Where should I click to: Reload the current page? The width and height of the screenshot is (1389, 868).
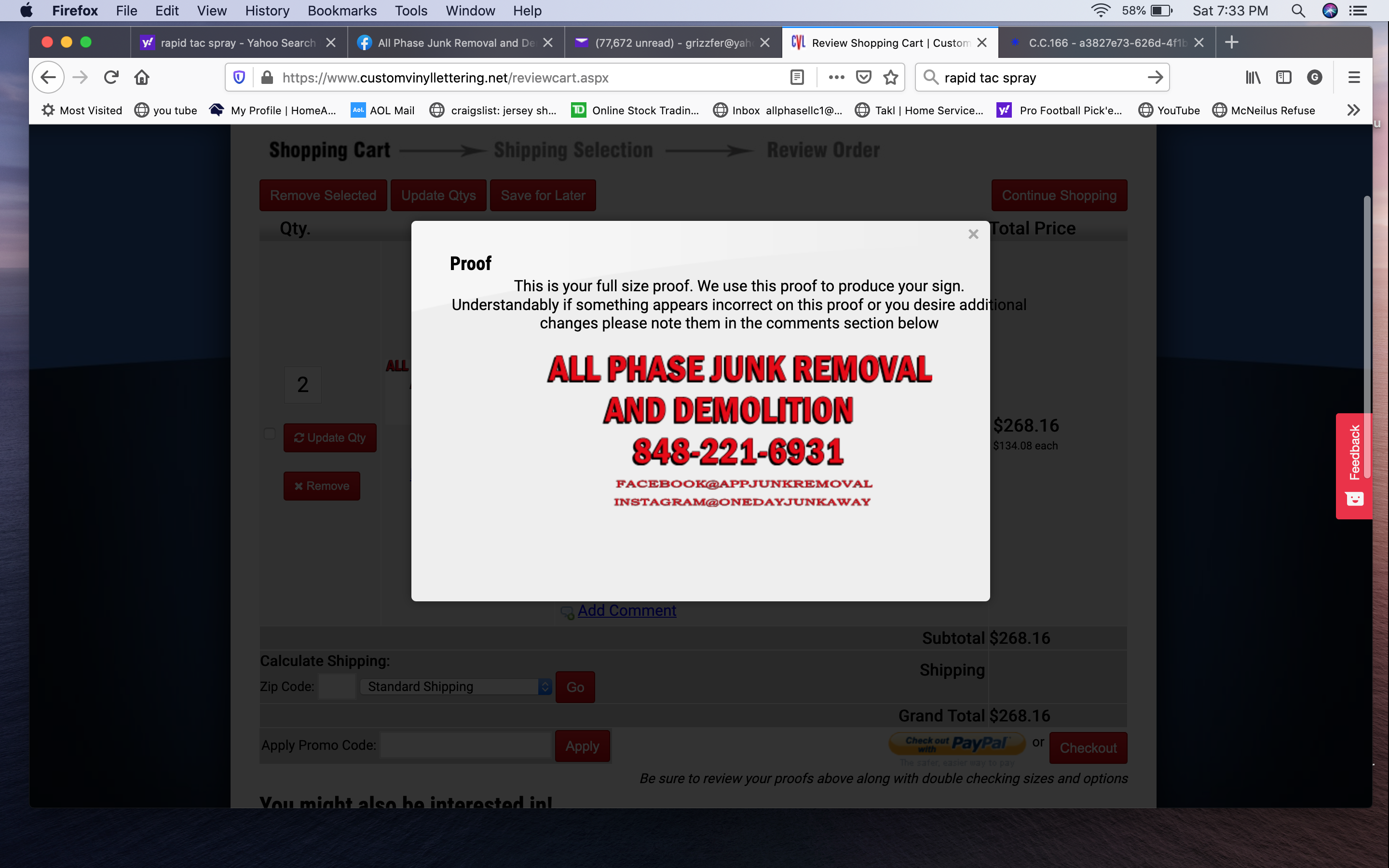tap(111, 77)
